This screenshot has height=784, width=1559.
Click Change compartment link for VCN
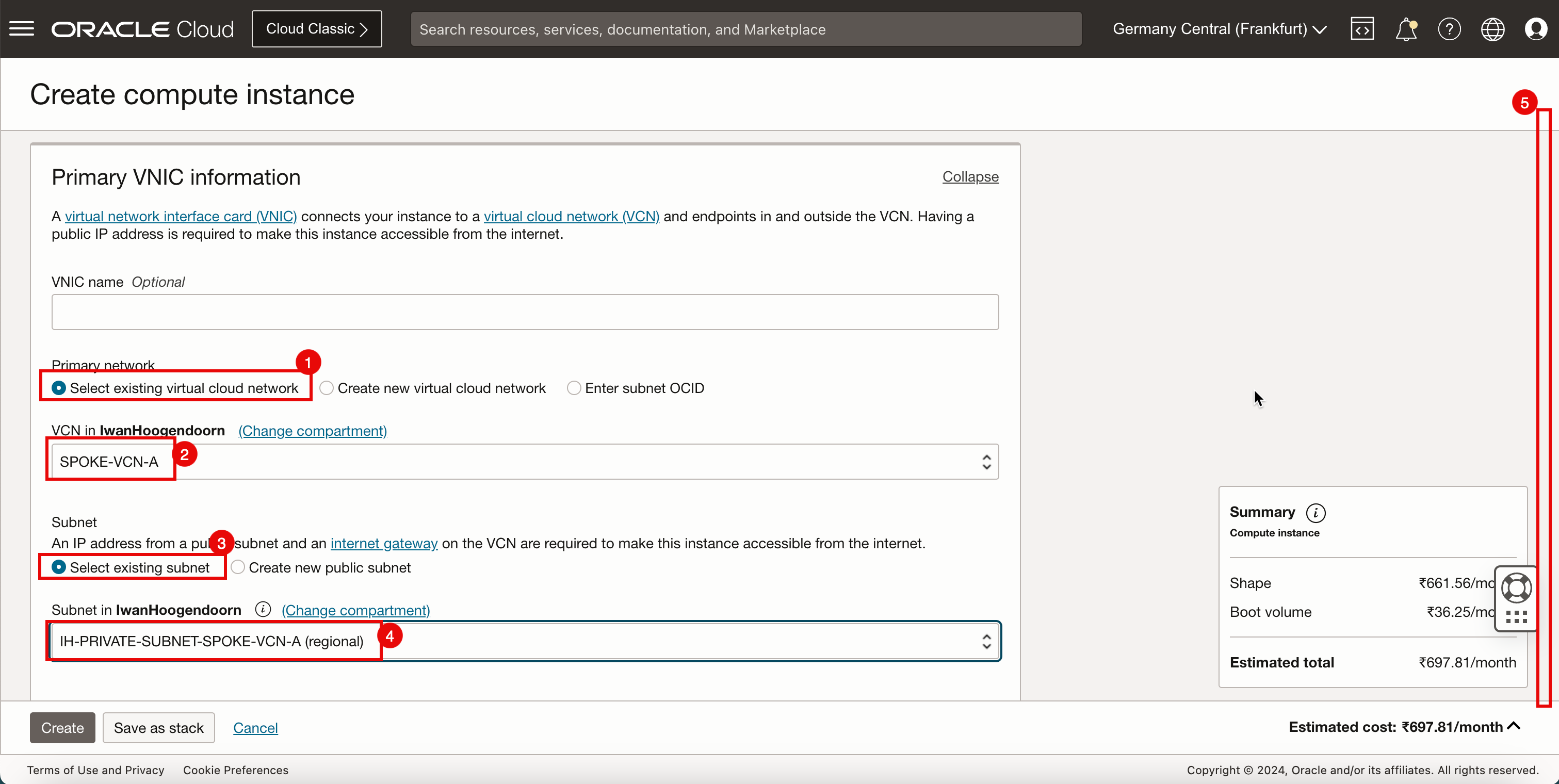tap(312, 431)
